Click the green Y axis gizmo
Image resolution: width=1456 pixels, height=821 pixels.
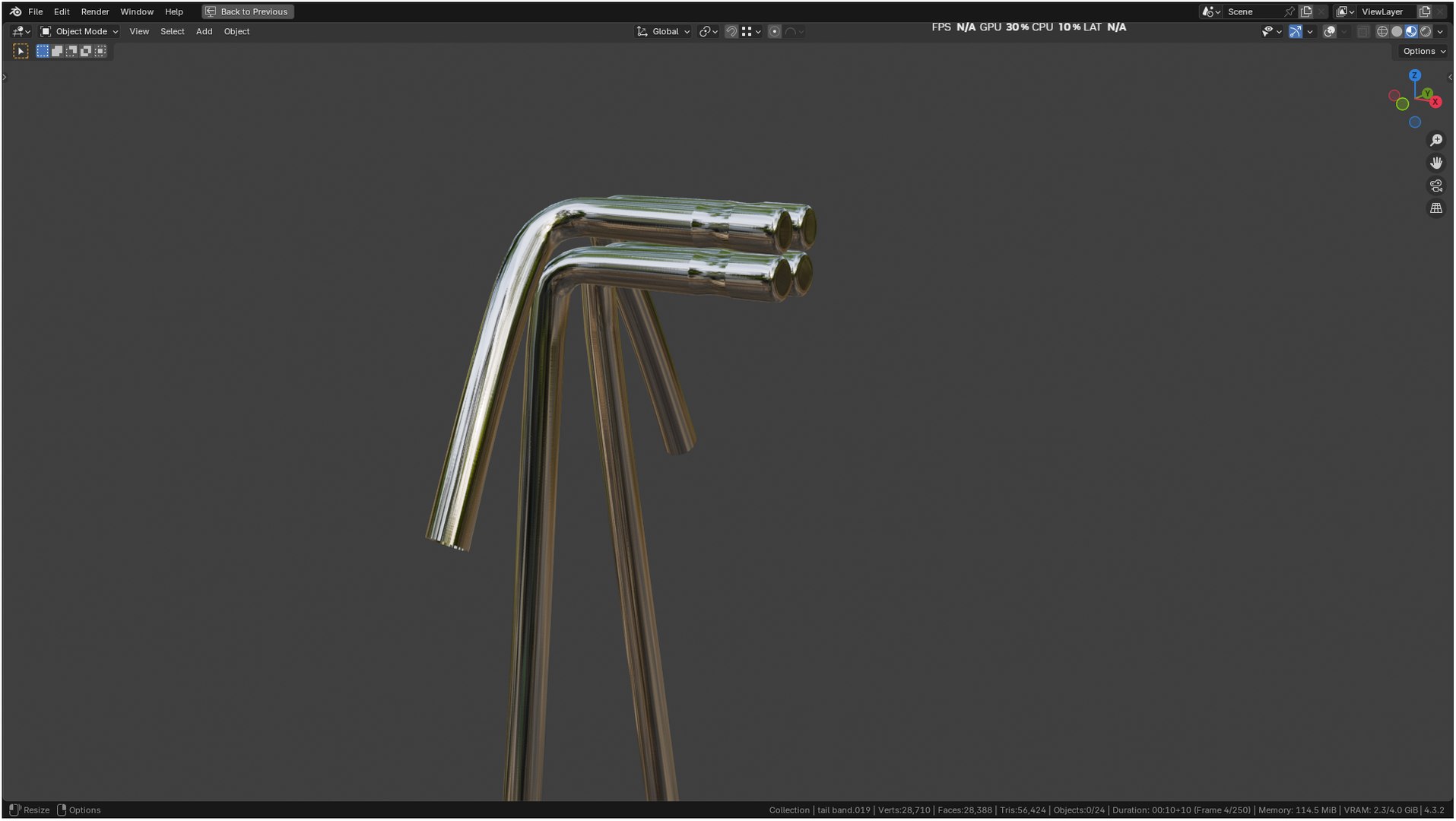[1427, 94]
